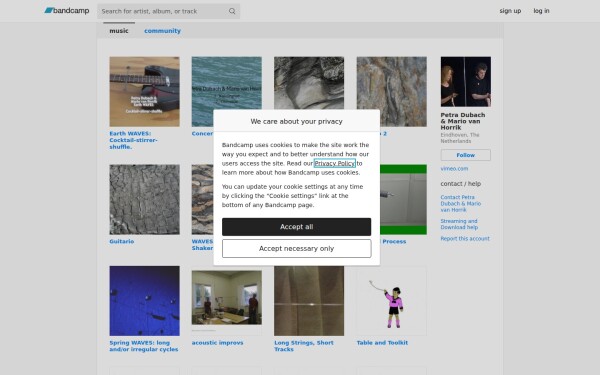The width and height of the screenshot is (600, 375).
Task: Open Earth WAVES: Cocktail-stirrer-shuffle title link
Action: pos(133,140)
